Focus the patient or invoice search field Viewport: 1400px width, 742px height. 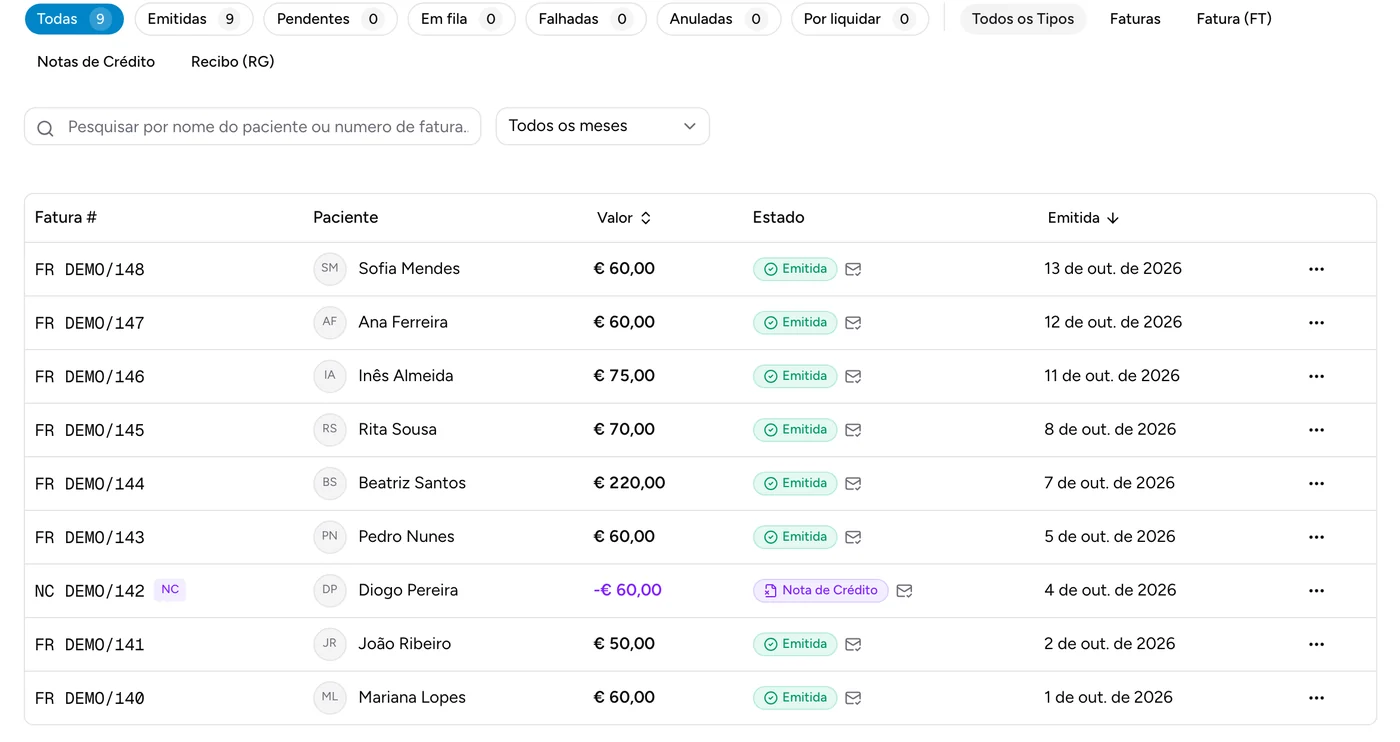click(x=252, y=127)
